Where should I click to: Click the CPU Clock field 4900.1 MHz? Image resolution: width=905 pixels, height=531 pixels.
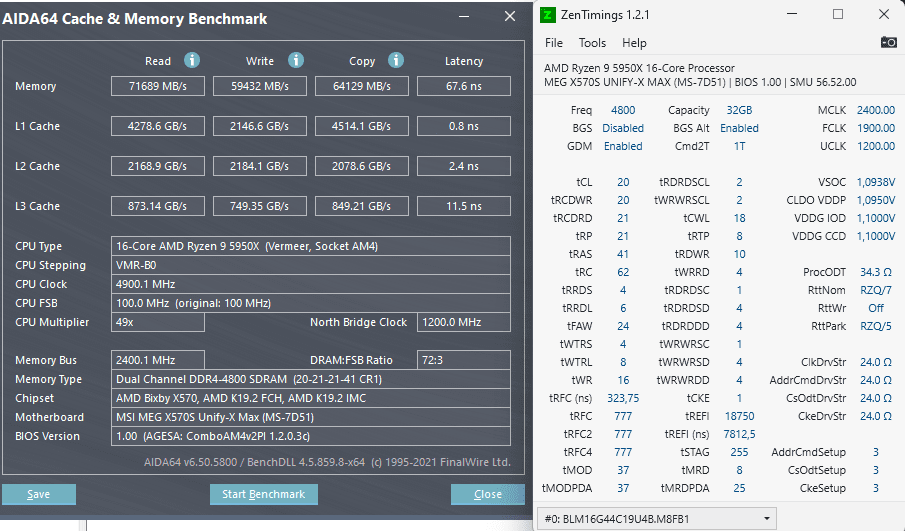click(x=311, y=284)
